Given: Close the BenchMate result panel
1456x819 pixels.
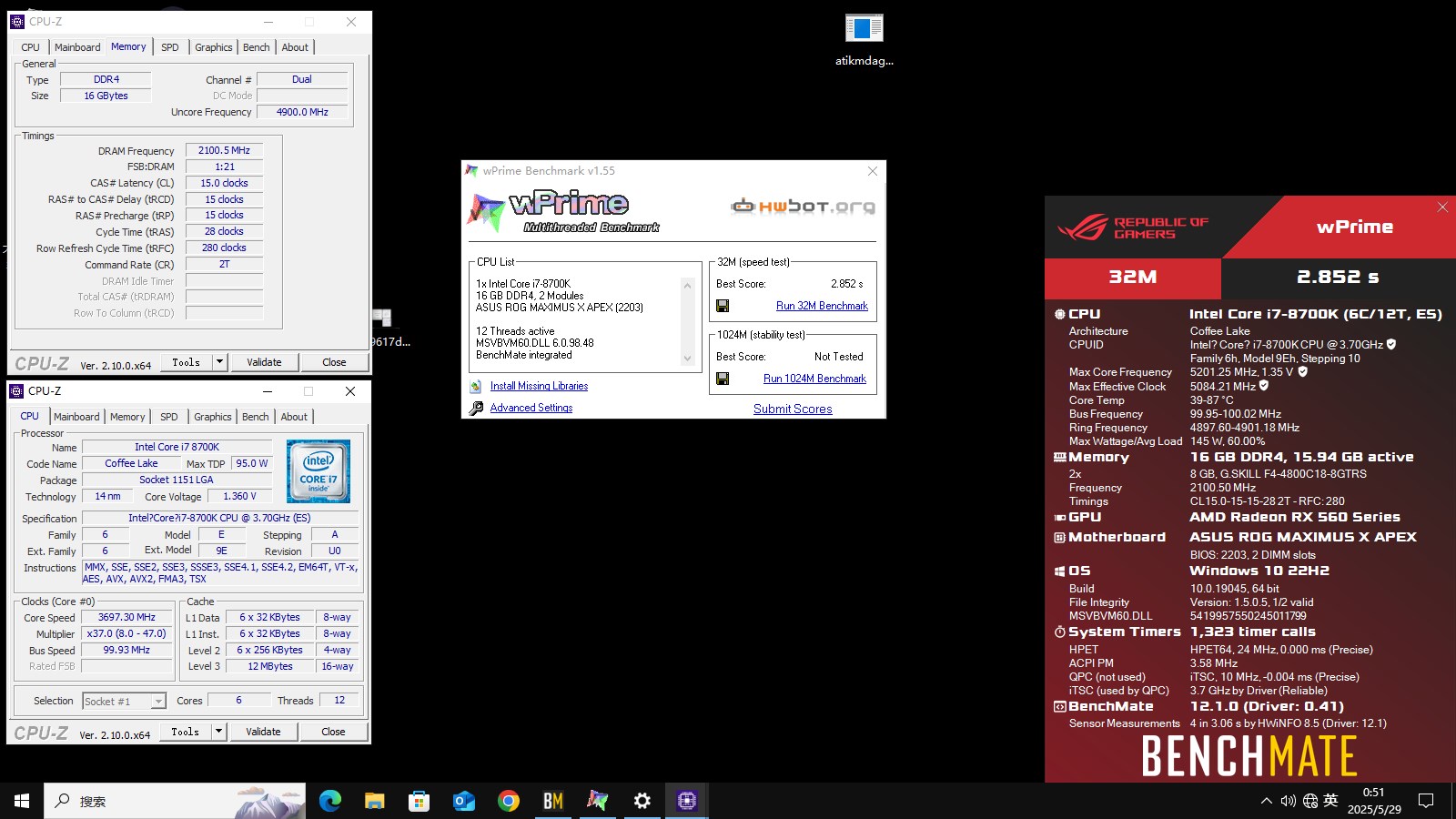Looking at the screenshot, I should pos(1442,207).
